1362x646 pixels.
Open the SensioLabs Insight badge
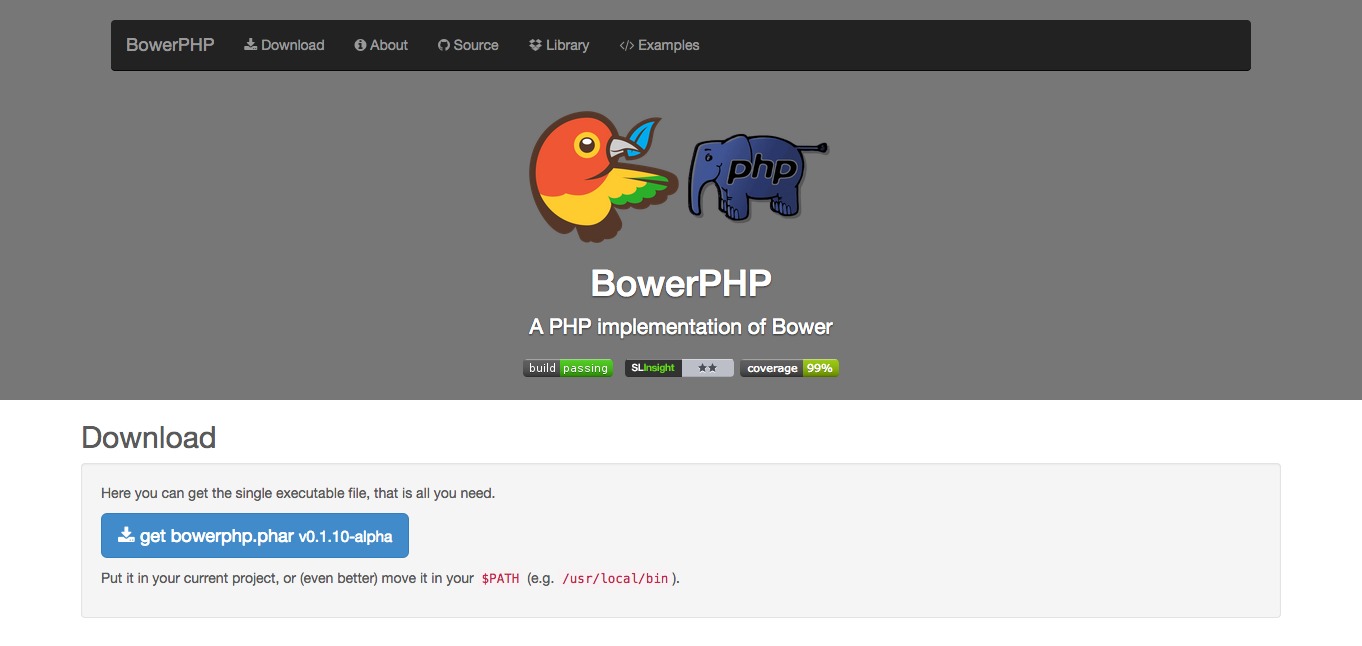point(679,368)
